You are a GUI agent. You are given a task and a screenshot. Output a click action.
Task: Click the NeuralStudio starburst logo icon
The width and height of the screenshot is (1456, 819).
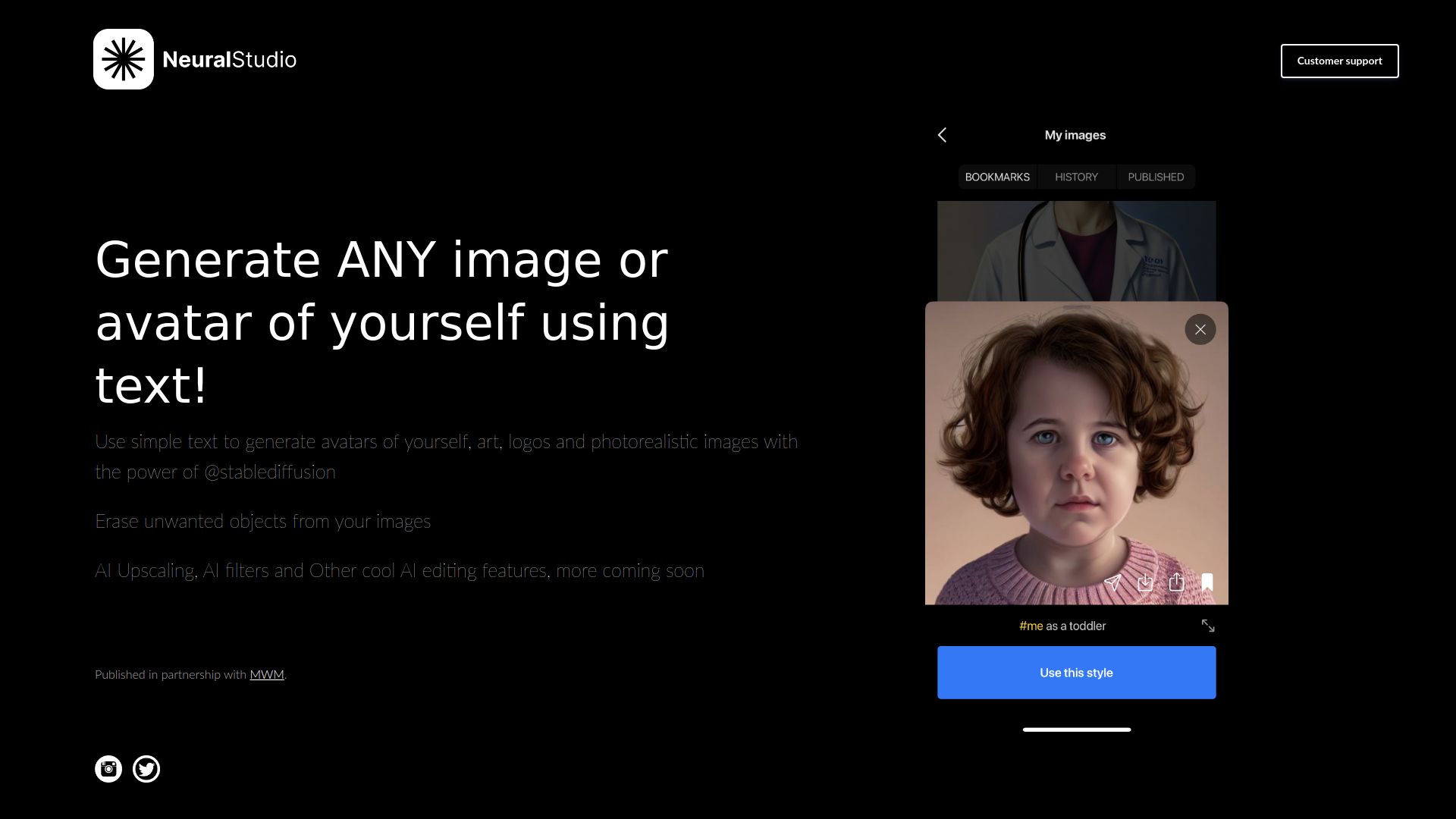[x=123, y=59]
